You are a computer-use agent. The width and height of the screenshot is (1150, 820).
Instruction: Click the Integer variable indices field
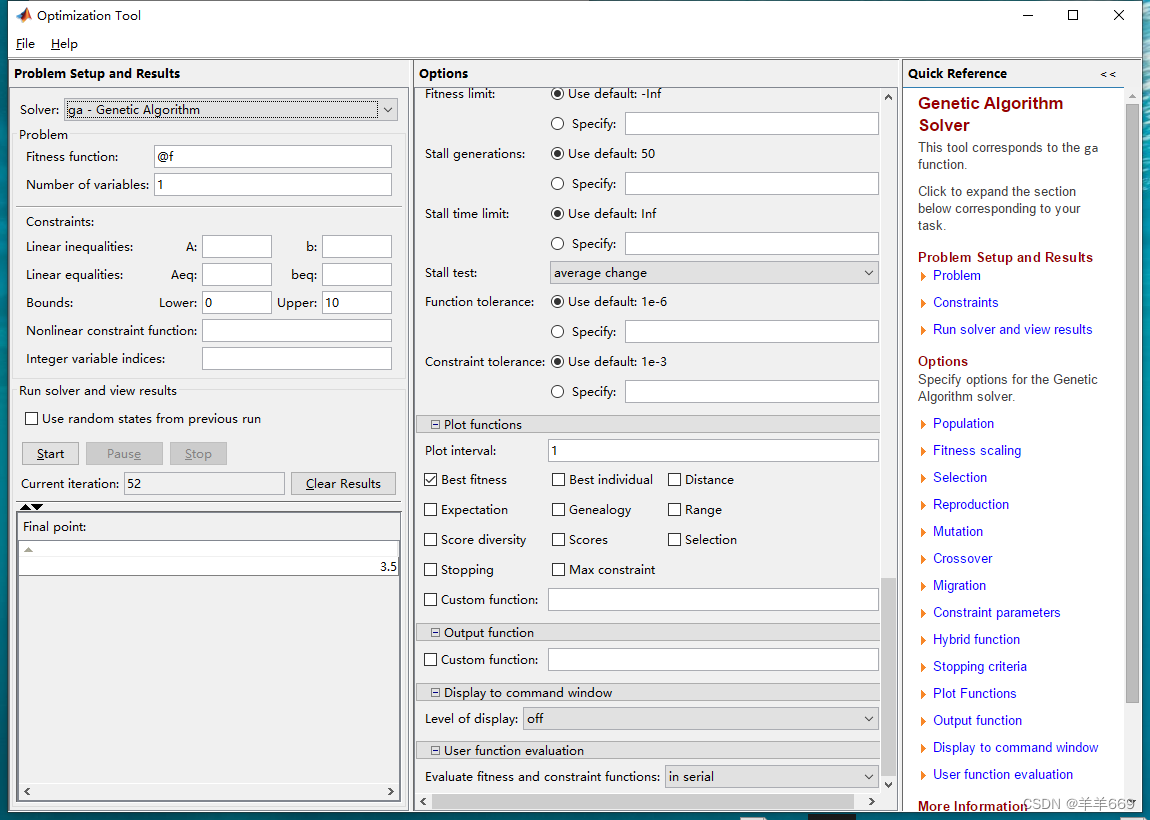click(x=297, y=359)
